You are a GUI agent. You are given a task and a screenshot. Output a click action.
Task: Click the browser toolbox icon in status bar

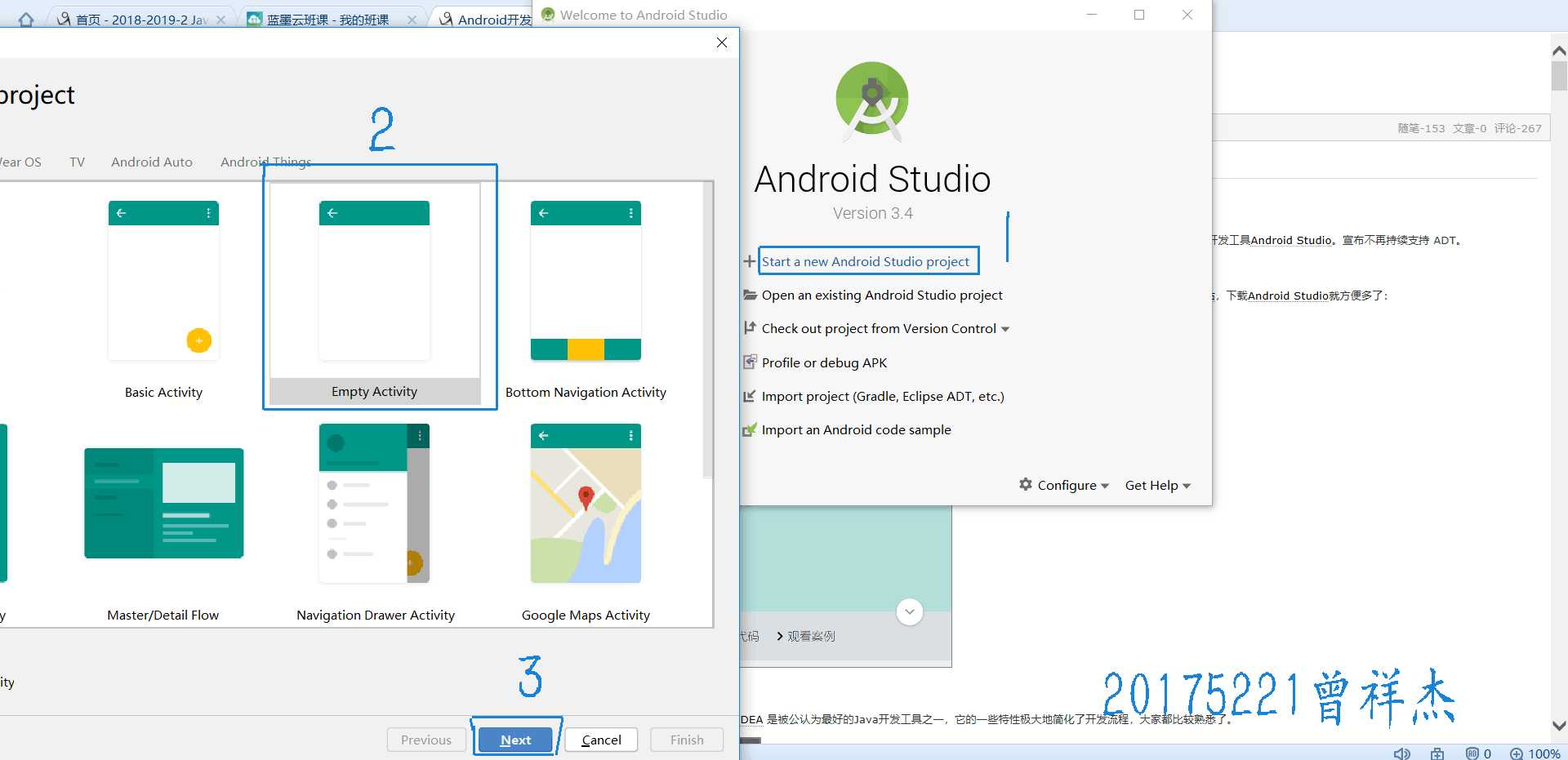click(x=1437, y=753)
